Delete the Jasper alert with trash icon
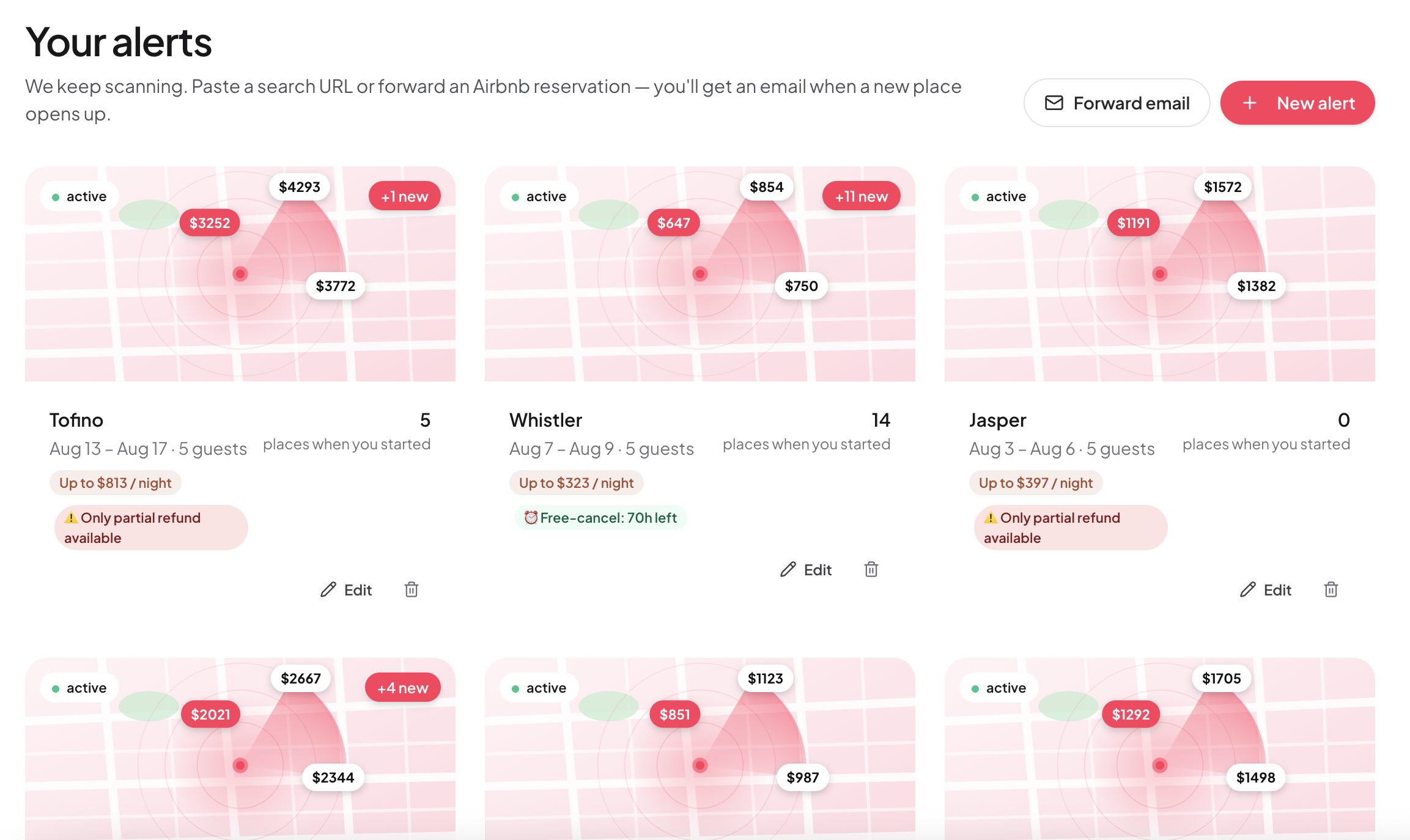 click(1331, 589)
